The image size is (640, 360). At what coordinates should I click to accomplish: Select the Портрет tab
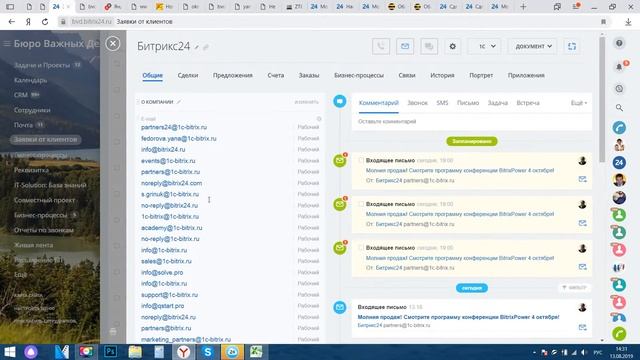pyautogui.click(x=481, y=76)
